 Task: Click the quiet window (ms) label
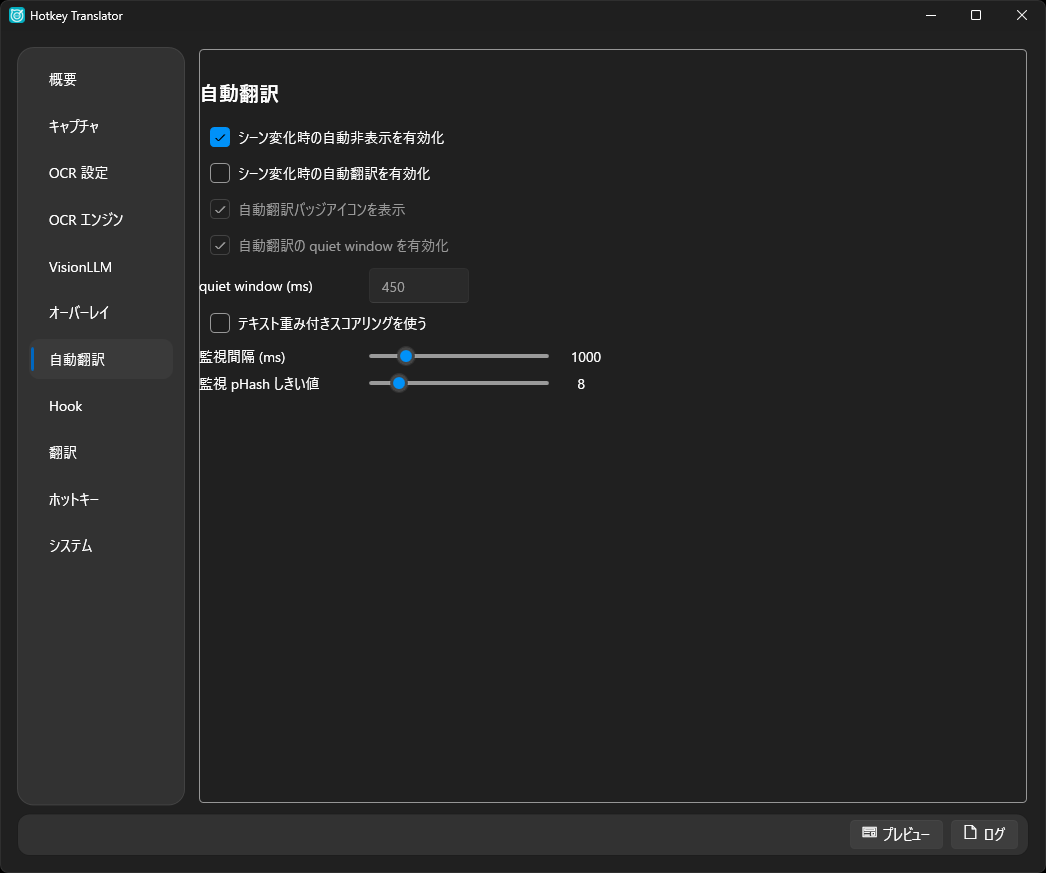click(256, 286)
